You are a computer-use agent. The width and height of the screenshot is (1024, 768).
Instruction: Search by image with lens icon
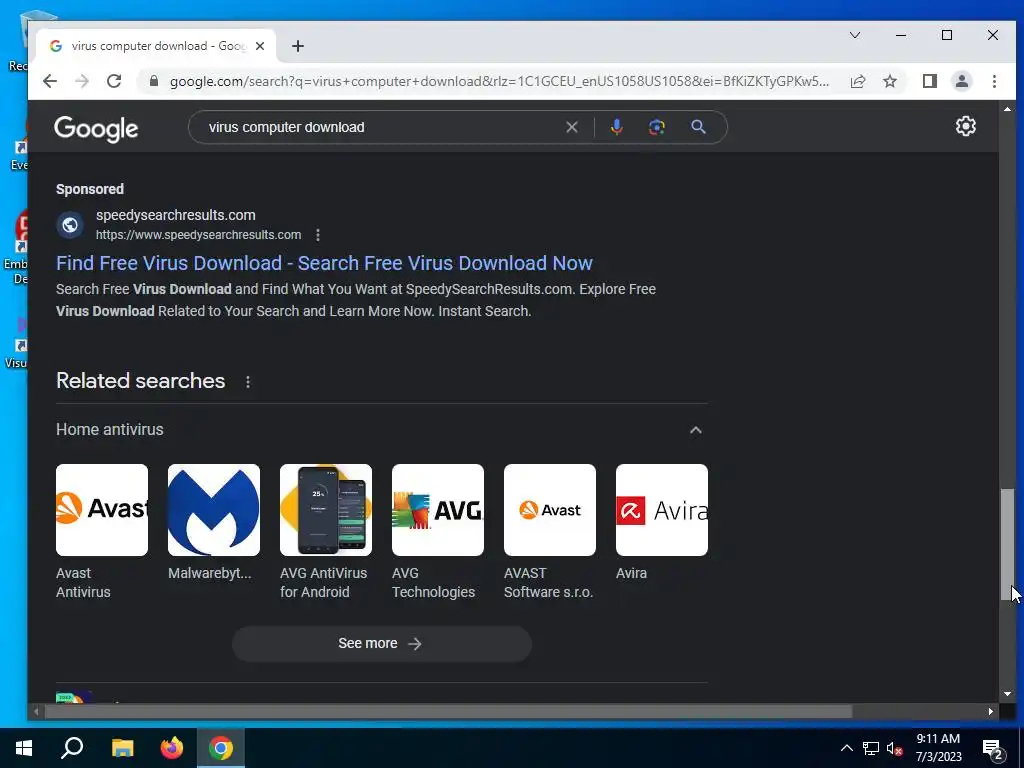pyautogui.click(x=657, y=127)
